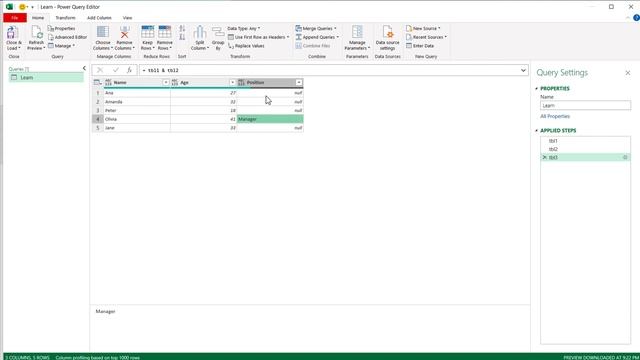Switch to the View tab
Screen dimensions: 640x360
[x=127, y=18]
